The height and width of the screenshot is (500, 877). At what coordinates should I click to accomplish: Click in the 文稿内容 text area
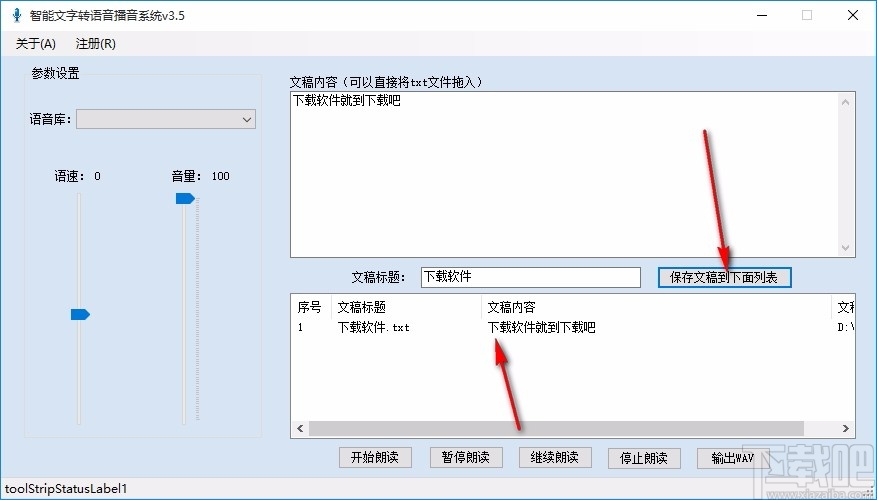click(x=565, y=174)
